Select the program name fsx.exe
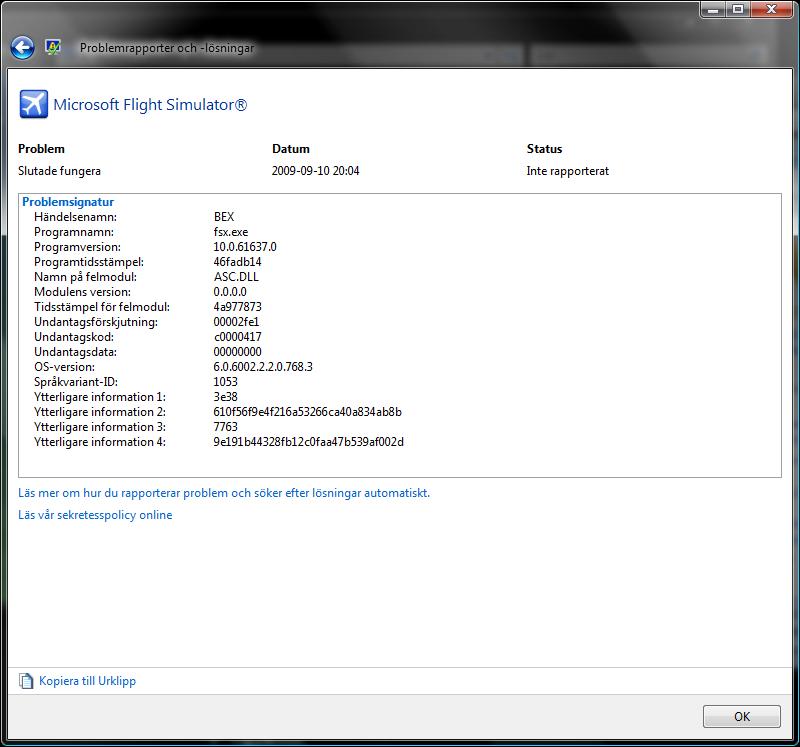Viewport: 800px width, 747px height. pyautogui.click(x=231, y=232)
